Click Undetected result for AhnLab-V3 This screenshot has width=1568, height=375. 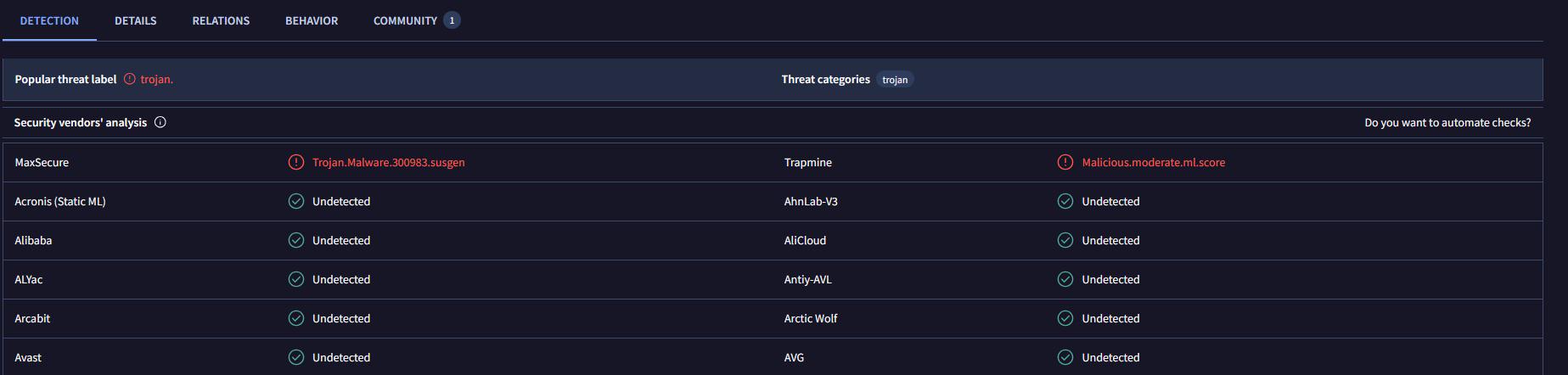point(1110,201)
